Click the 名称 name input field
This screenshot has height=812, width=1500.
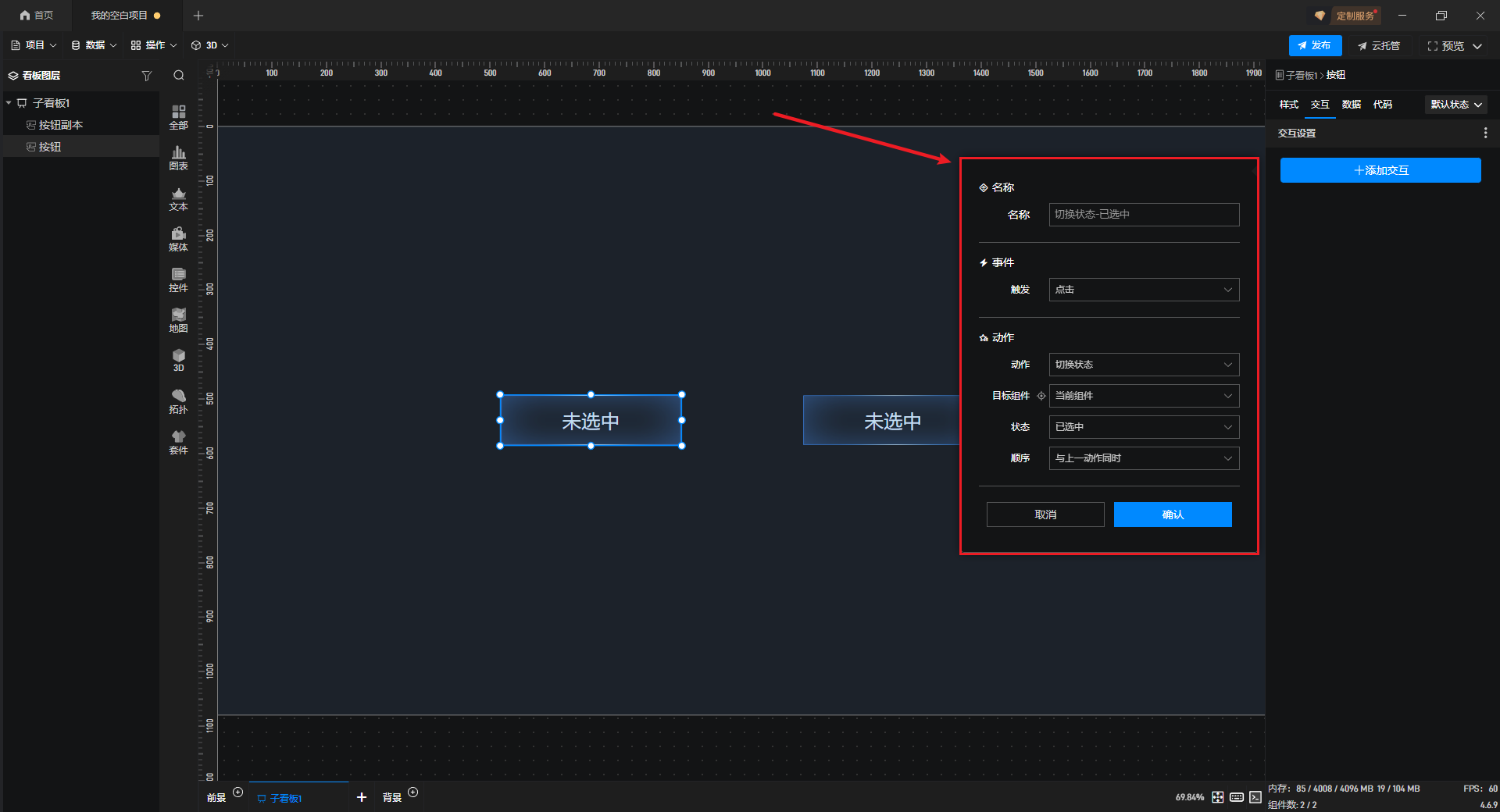click(x=1143, y=215)
